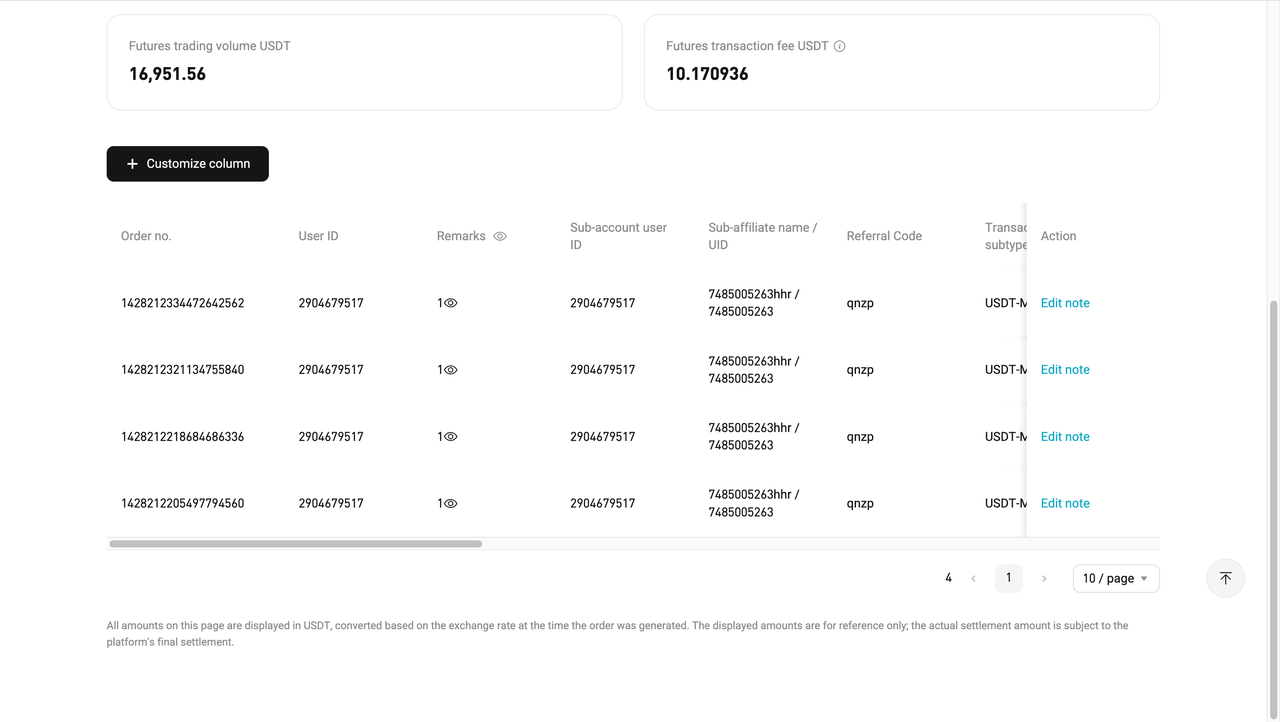Screen dimensions: 1280x722
Task: Edit note for order 1428212334472642562
Action: tap(1064, 302)
